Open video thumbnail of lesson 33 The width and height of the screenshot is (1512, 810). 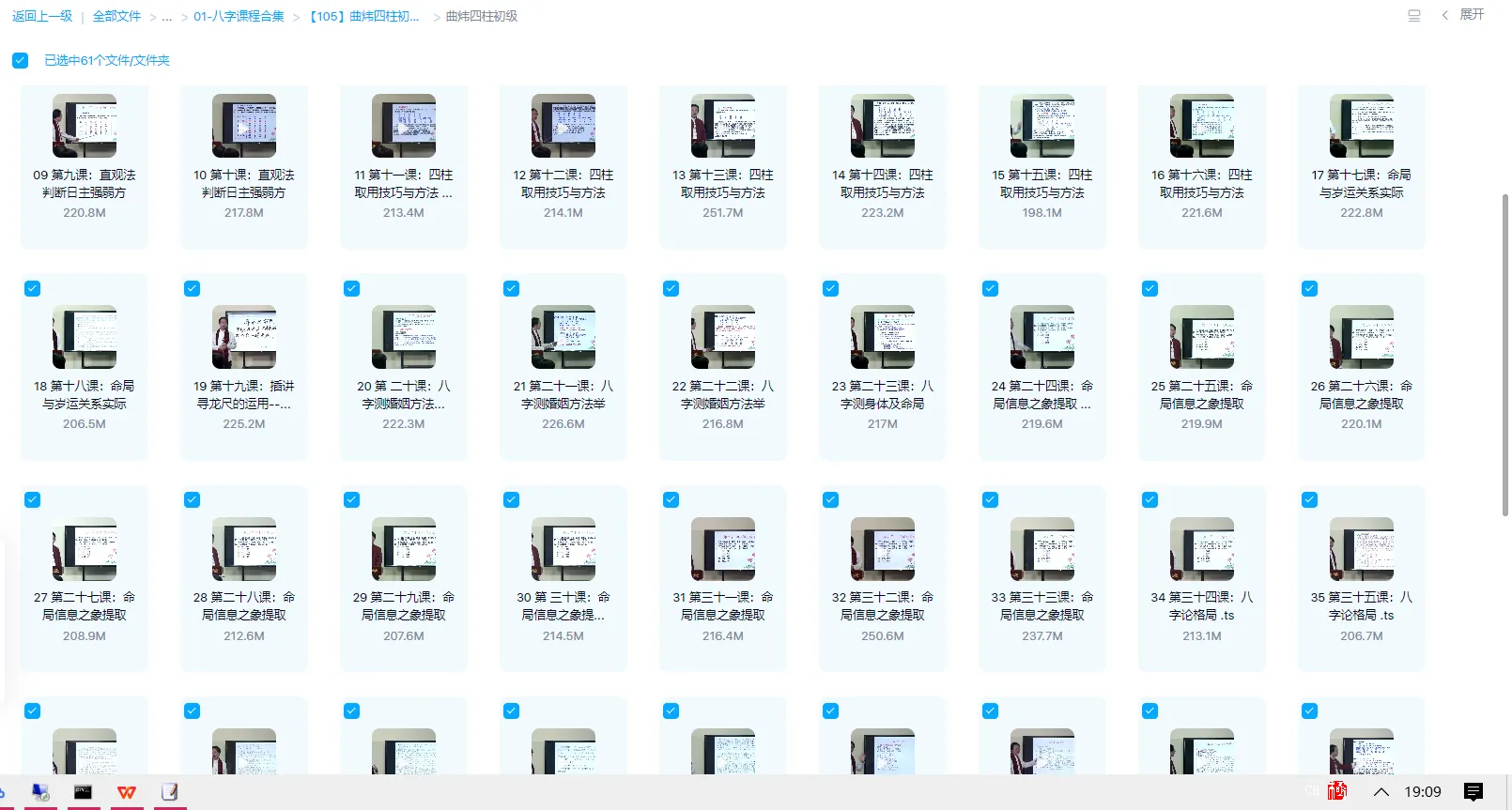[x=1042, y=549]
